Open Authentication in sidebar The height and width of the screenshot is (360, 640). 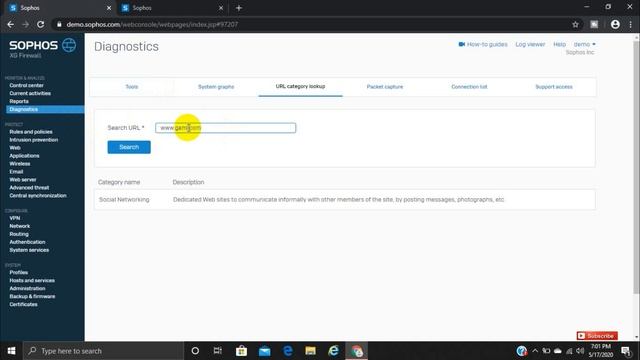27,242
